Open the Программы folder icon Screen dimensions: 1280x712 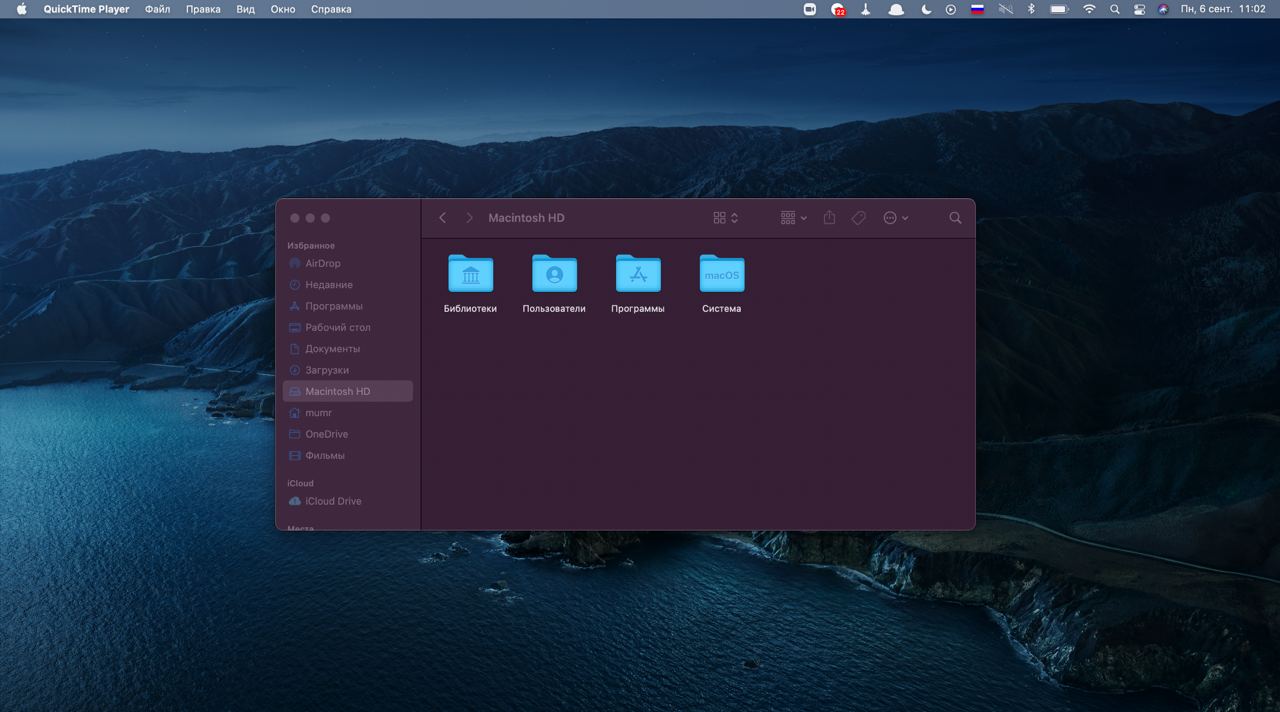point(638,274)
